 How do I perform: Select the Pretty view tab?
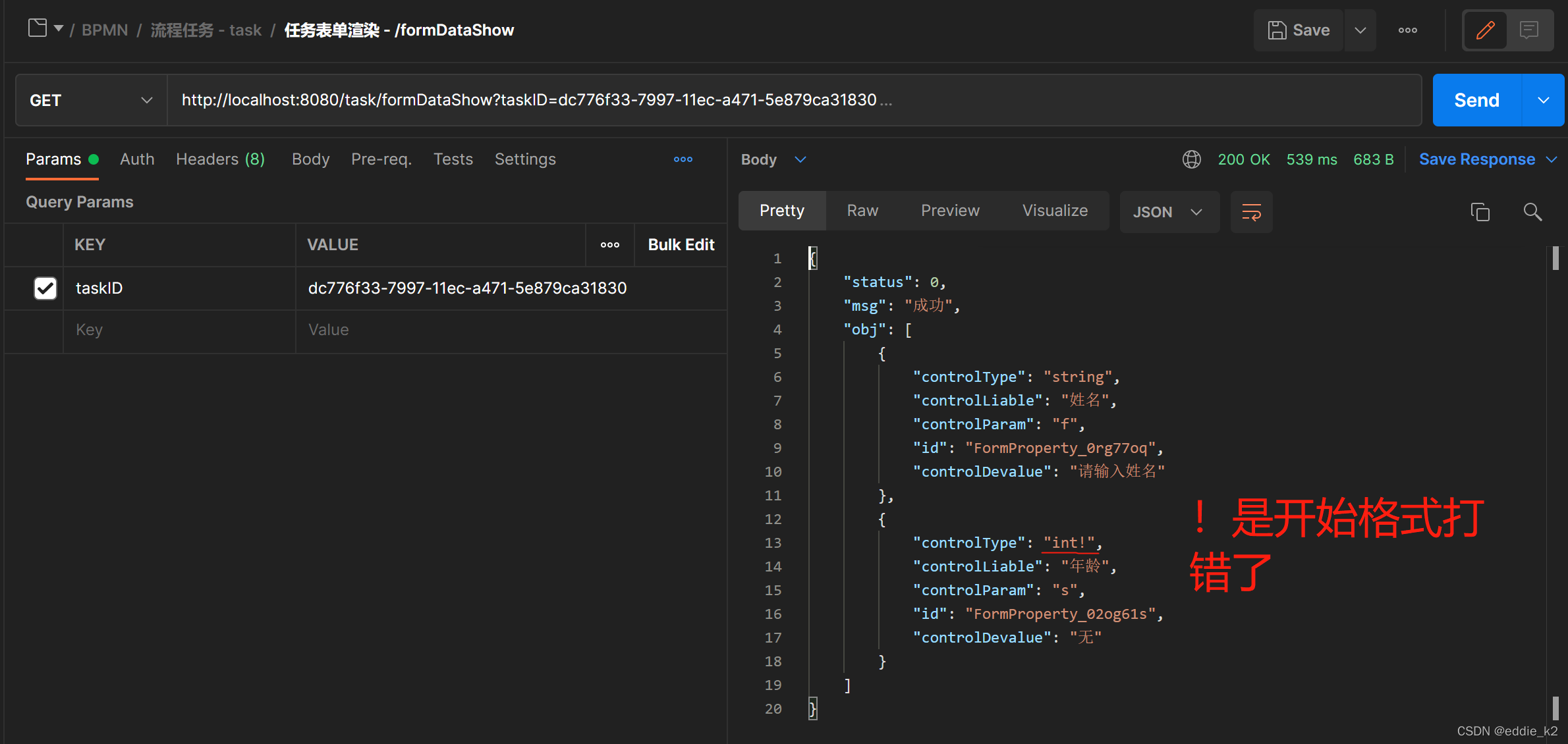pos(782,211)
